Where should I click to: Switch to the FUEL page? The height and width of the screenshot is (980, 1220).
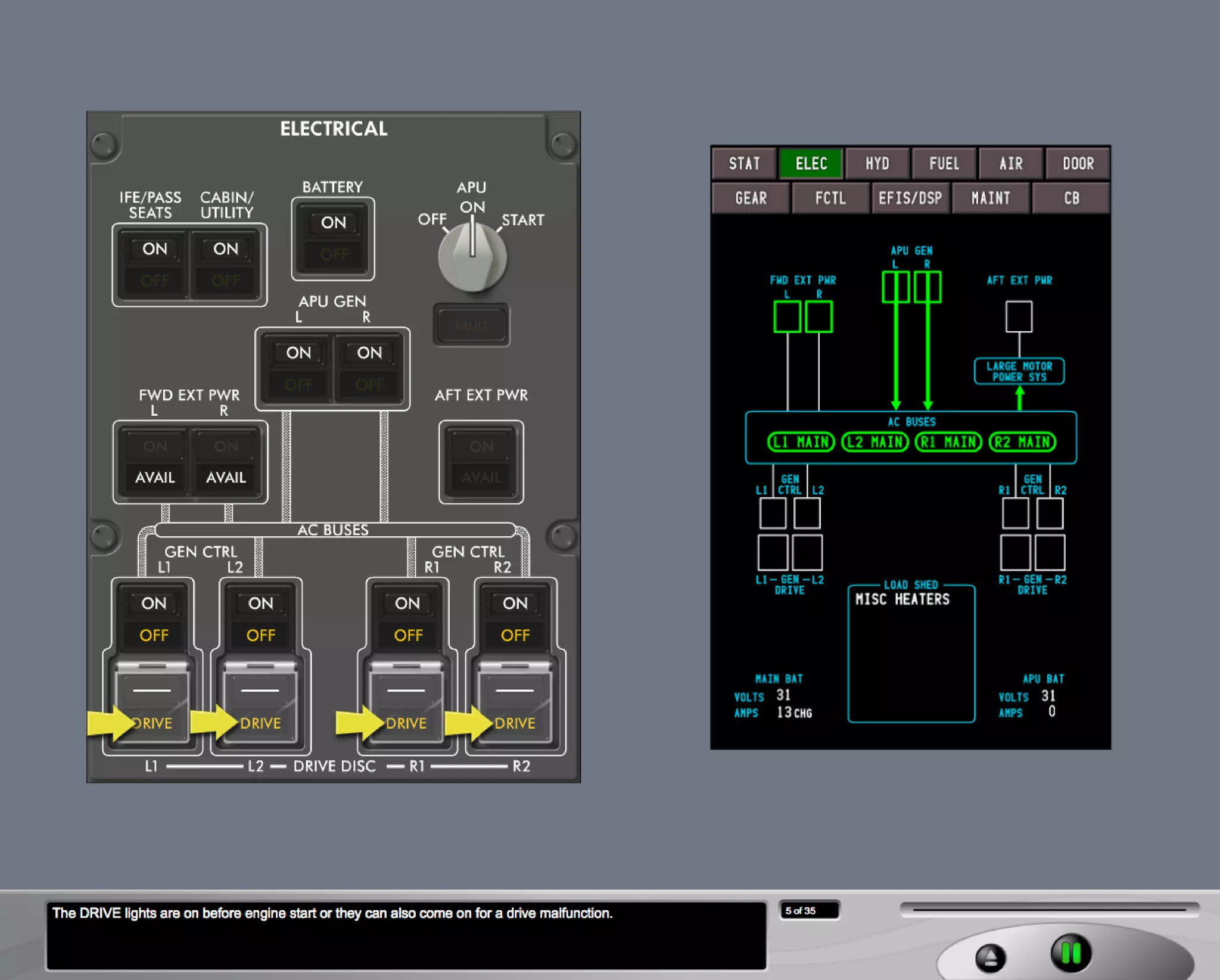point(944,163)
